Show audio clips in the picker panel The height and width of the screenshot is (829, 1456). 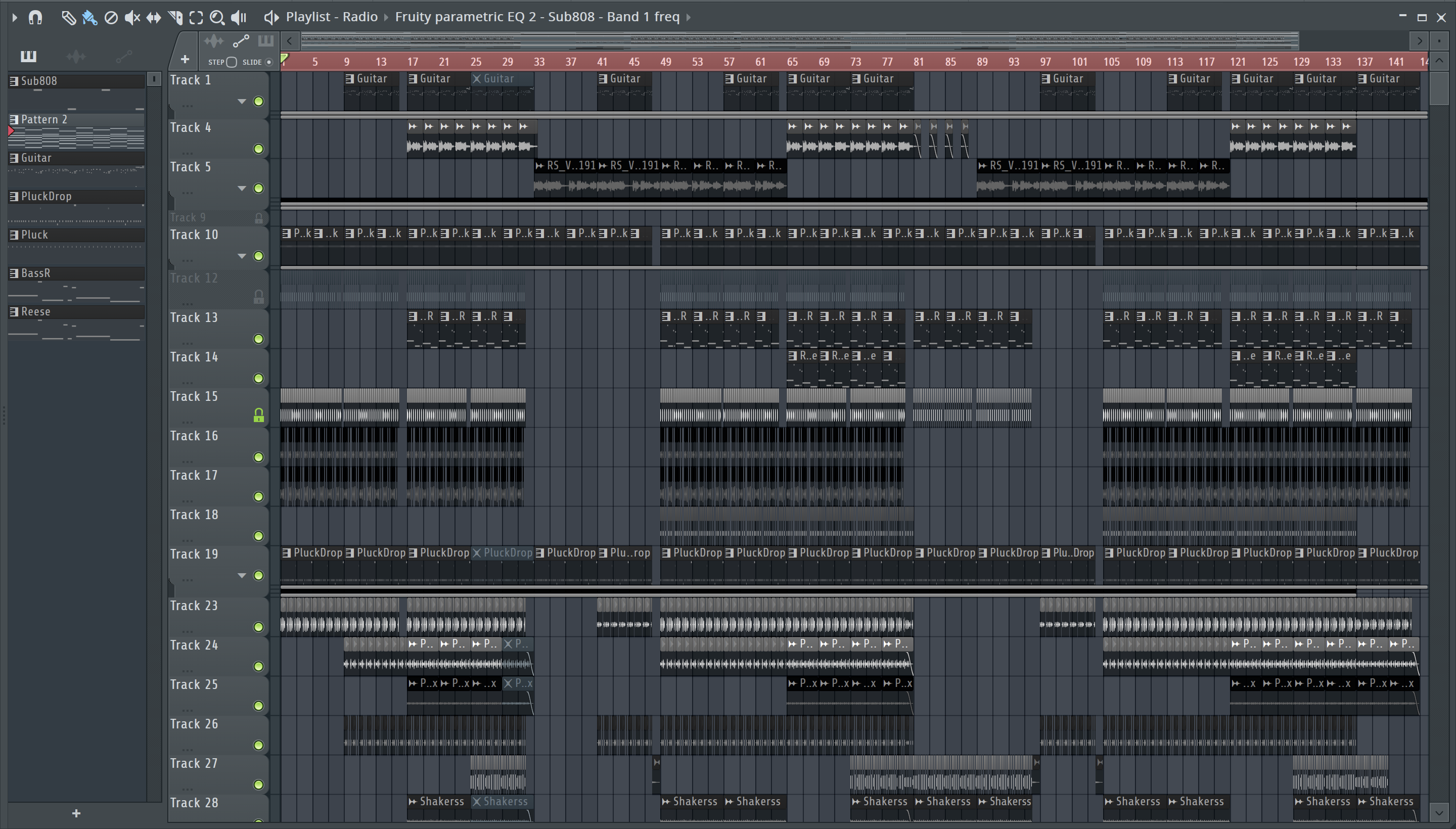point(76,56)
